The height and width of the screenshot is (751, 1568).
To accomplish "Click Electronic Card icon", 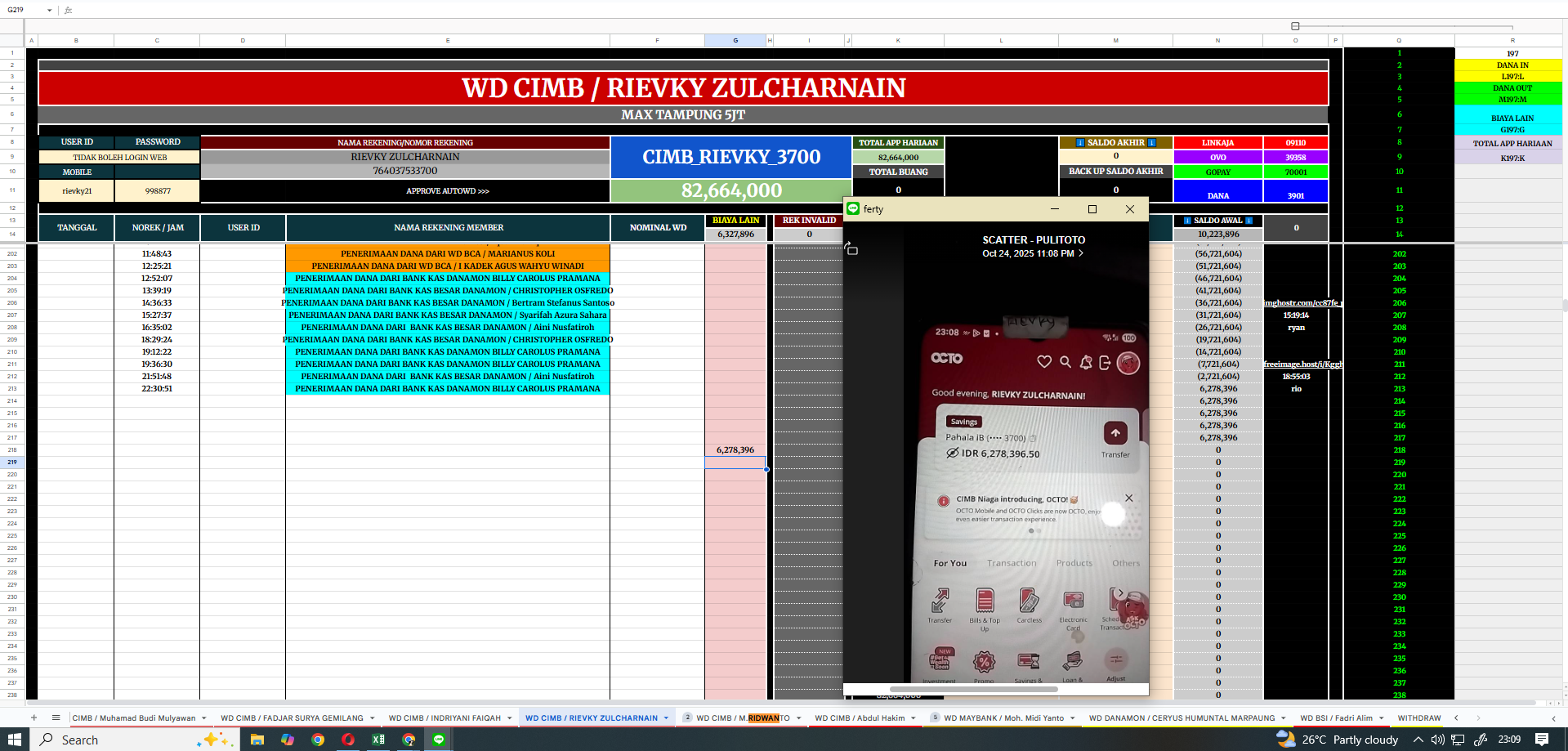I will click(1074, 601).
